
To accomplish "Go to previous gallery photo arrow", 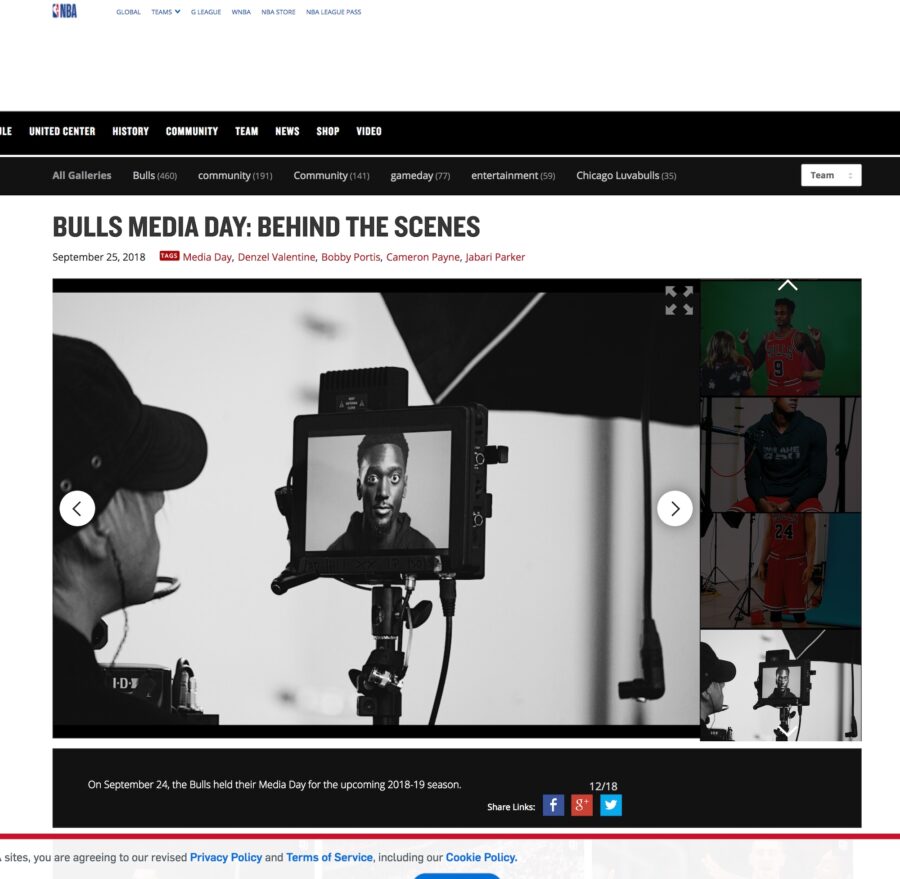I will click(x=77, y=508).
